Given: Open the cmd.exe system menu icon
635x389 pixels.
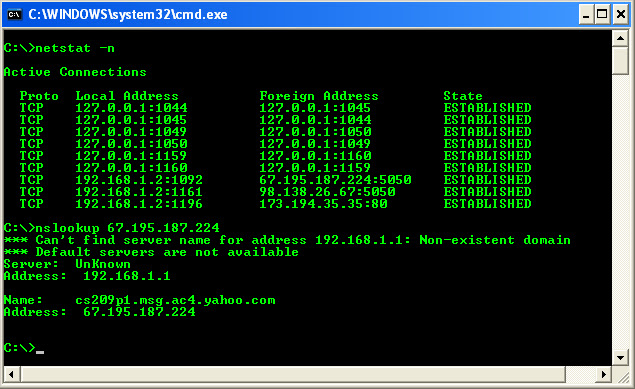Looking at the screenshot, I should [15, 15].
